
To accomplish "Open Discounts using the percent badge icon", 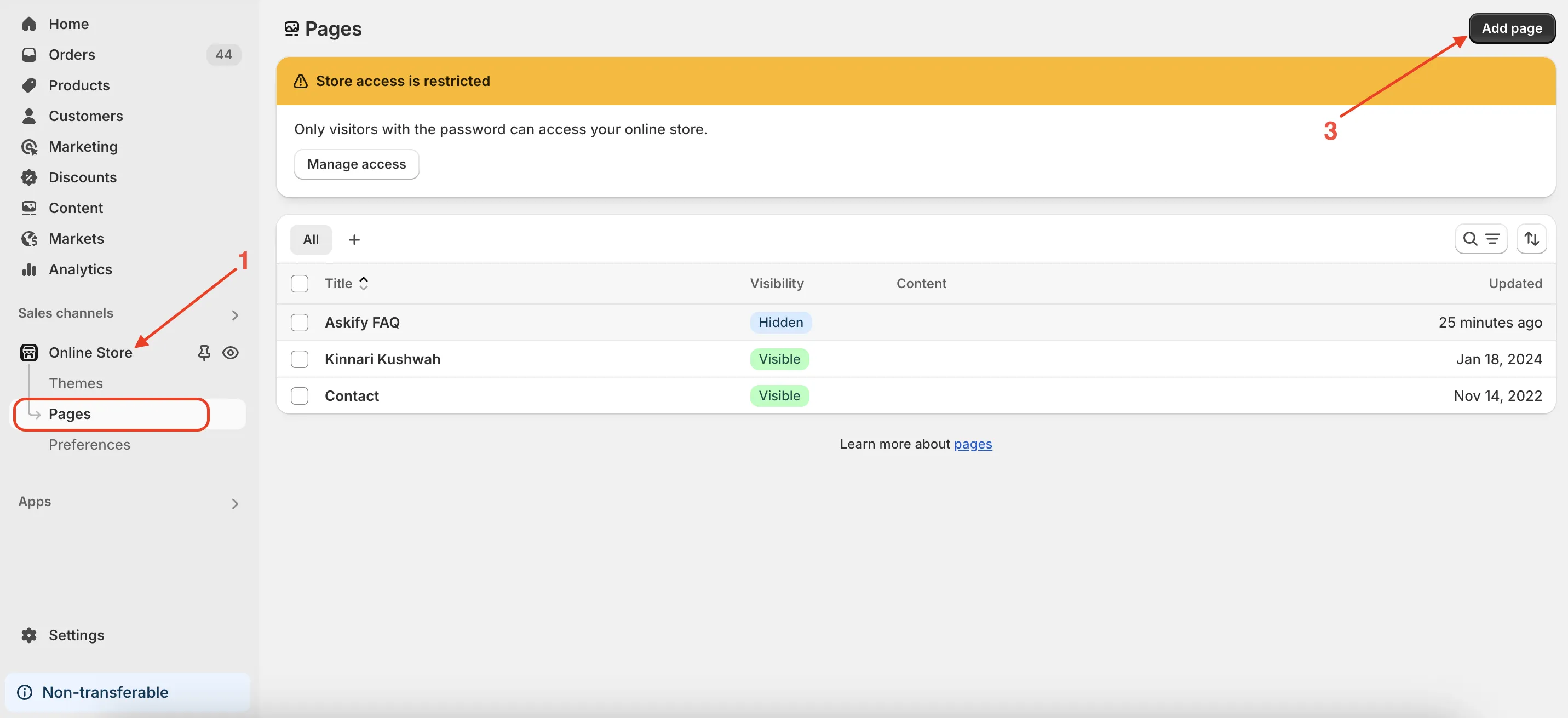I will (x=28, y=177).
